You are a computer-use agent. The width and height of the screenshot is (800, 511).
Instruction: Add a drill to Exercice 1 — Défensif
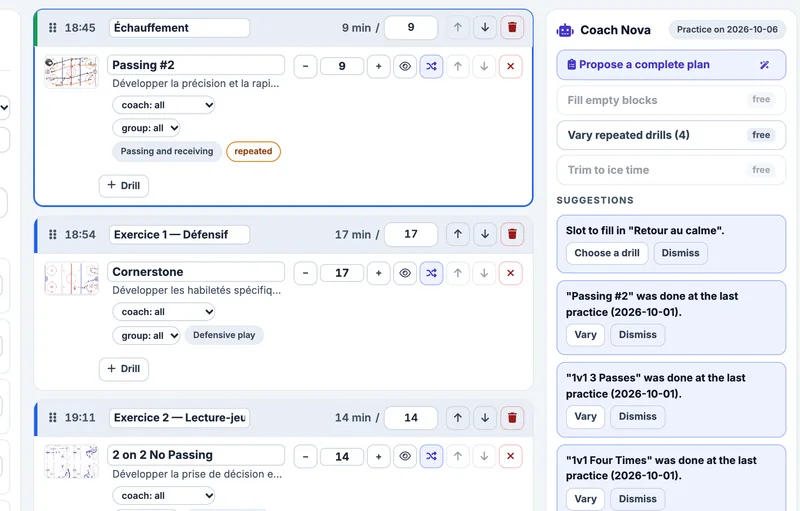point(123,369)
